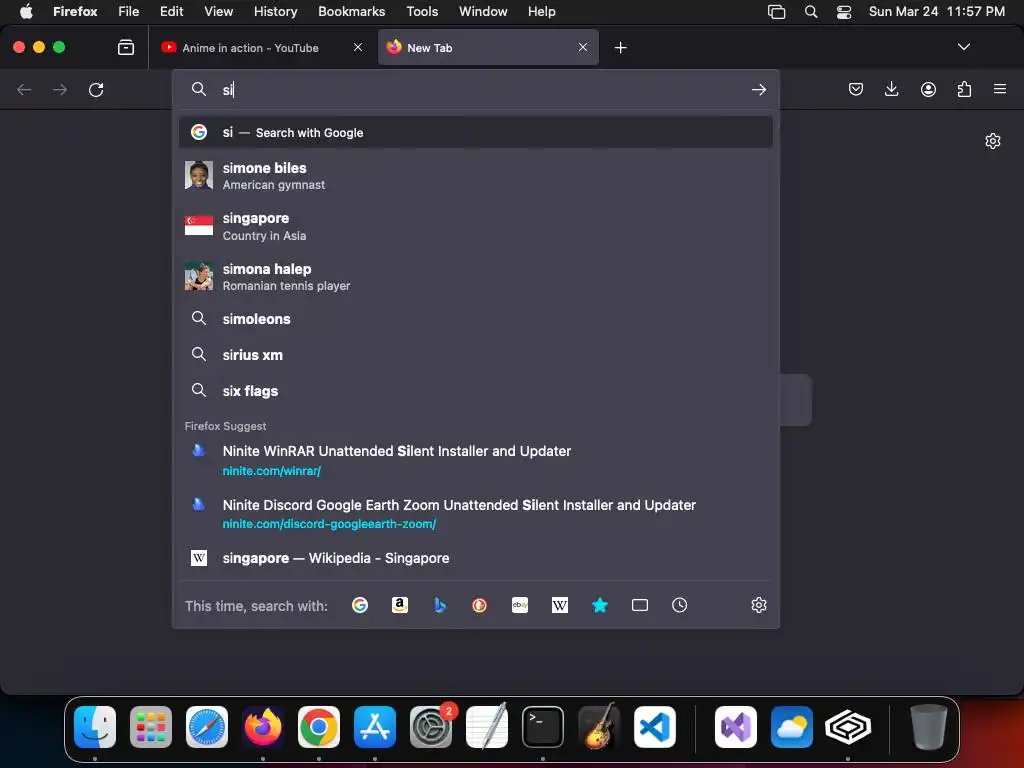1024x768 pixels.
Task: Search this time with Bing
Action: (440, 605)
